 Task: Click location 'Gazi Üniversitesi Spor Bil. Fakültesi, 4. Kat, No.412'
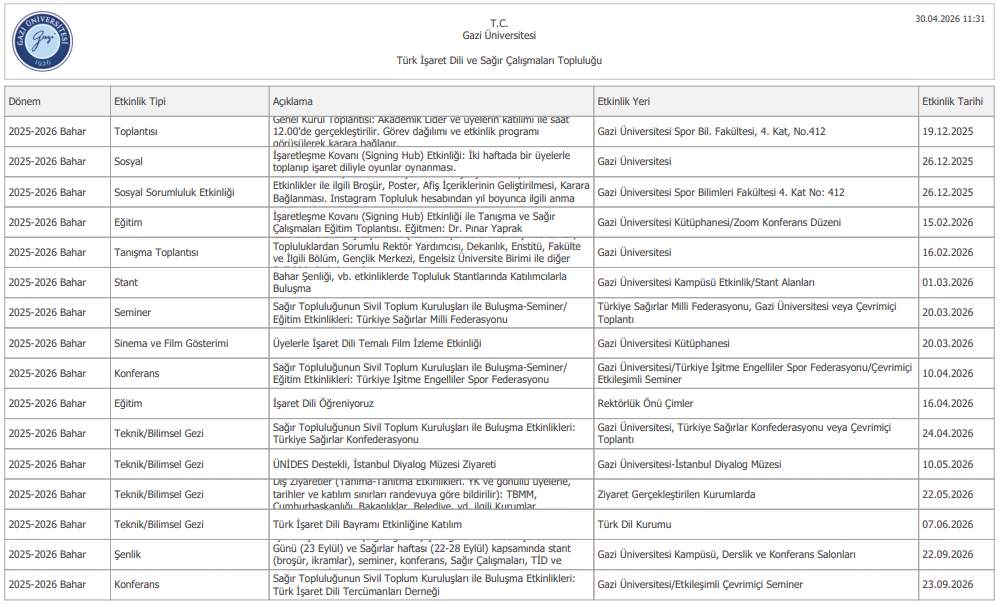[x=711, y=131]
